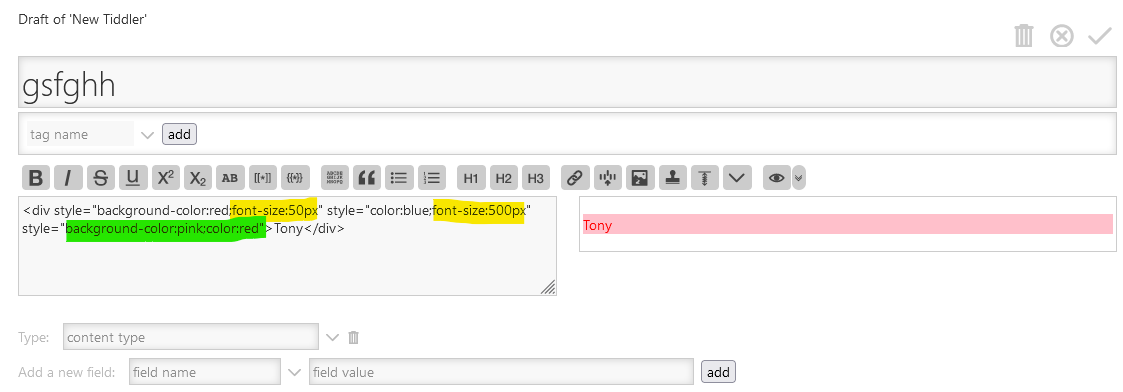Apply Heading 1 formatting
Screen dimensions: 1123x392
coord(471,178)
